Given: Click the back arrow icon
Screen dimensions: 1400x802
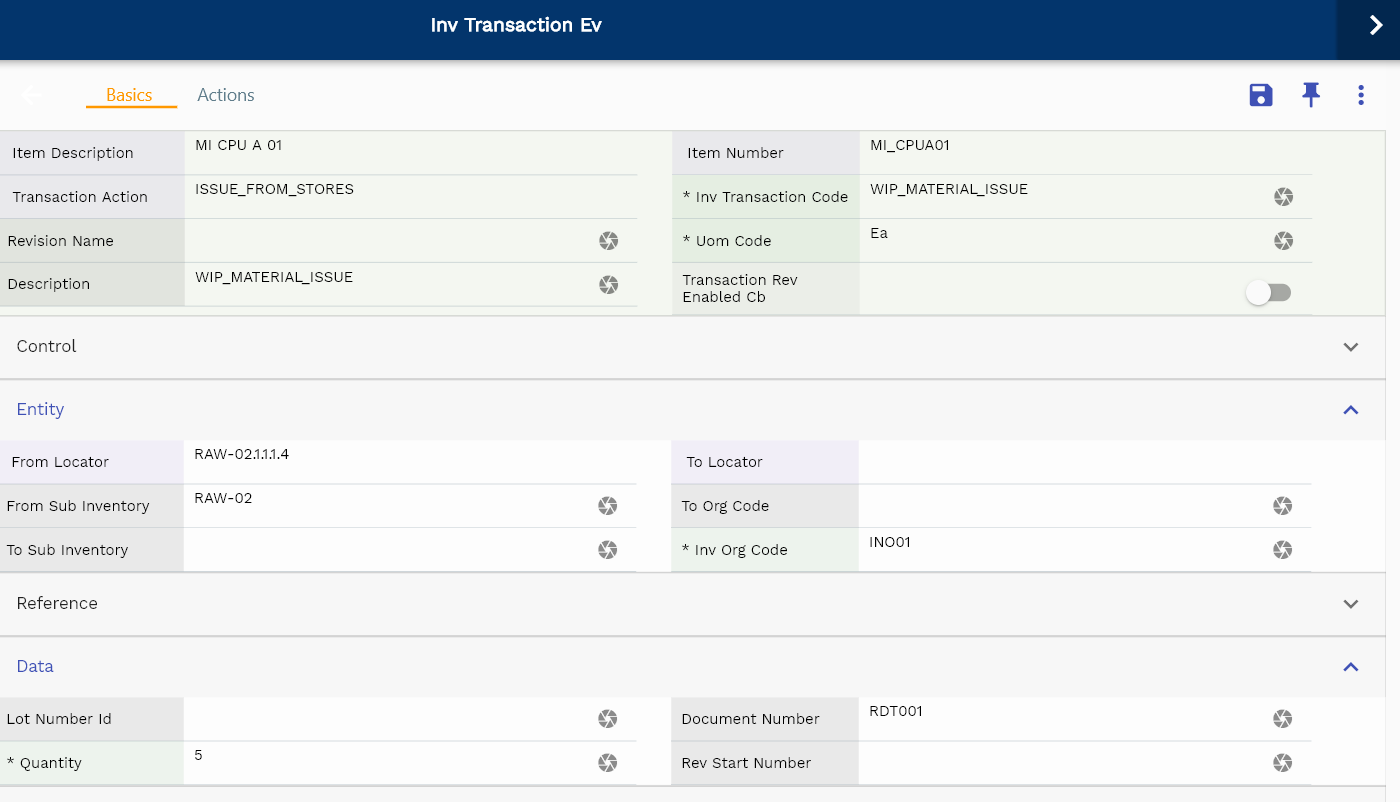Looking at the screenshot, I should coord(32,95).
